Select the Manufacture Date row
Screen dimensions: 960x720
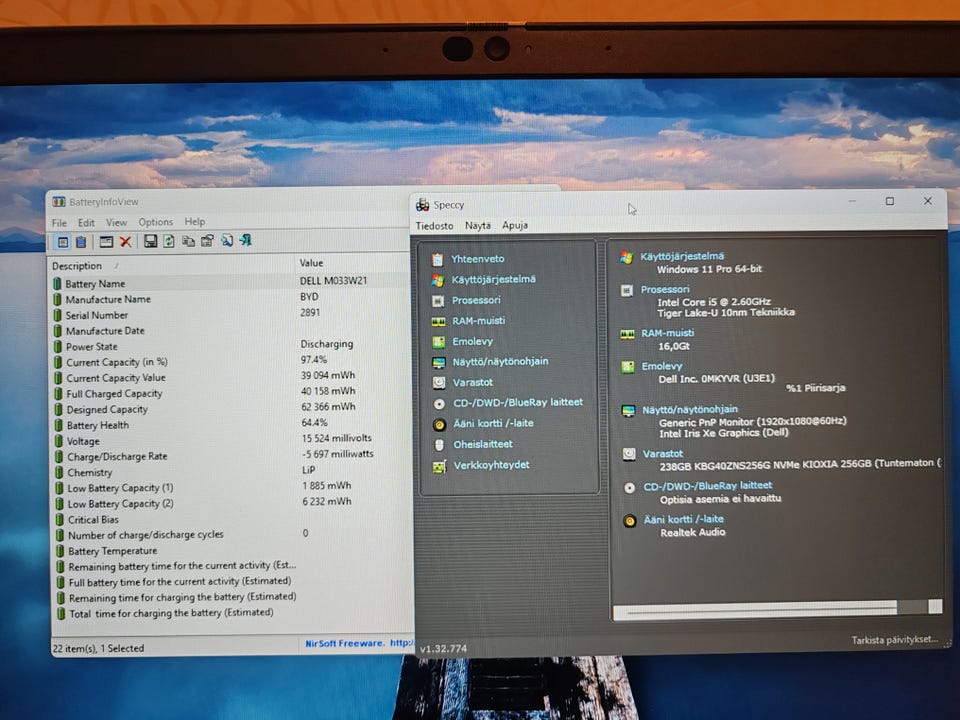pos(230,331)
